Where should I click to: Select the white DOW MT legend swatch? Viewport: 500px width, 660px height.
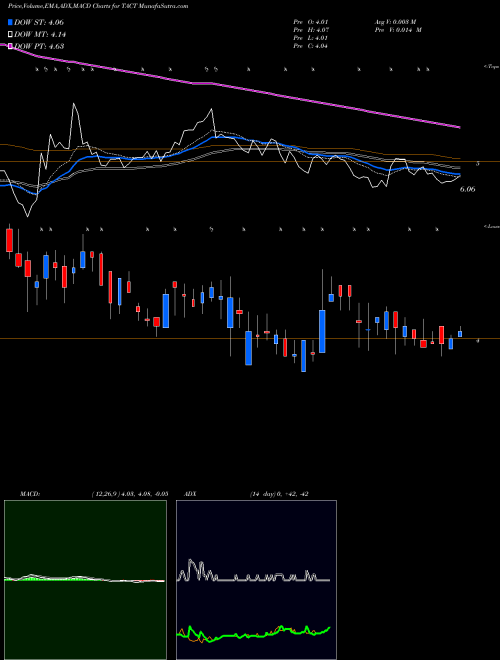point(11,35)
